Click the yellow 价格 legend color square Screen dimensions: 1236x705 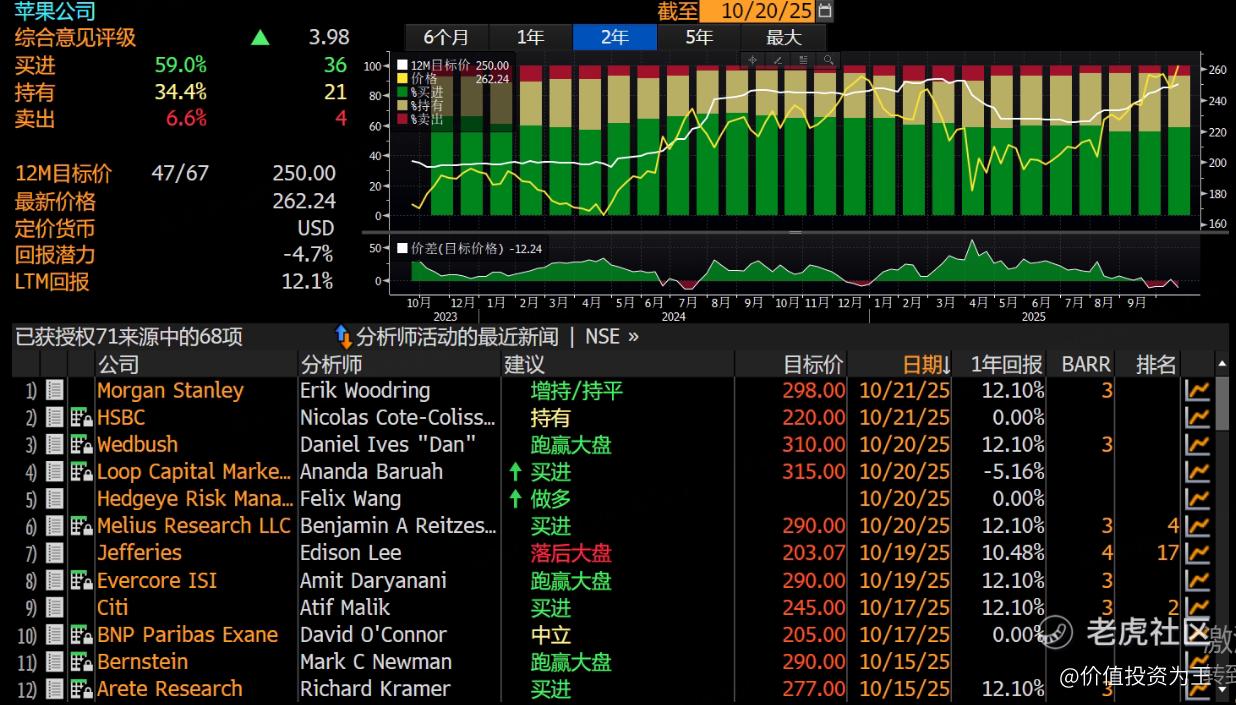coord(403,78)
